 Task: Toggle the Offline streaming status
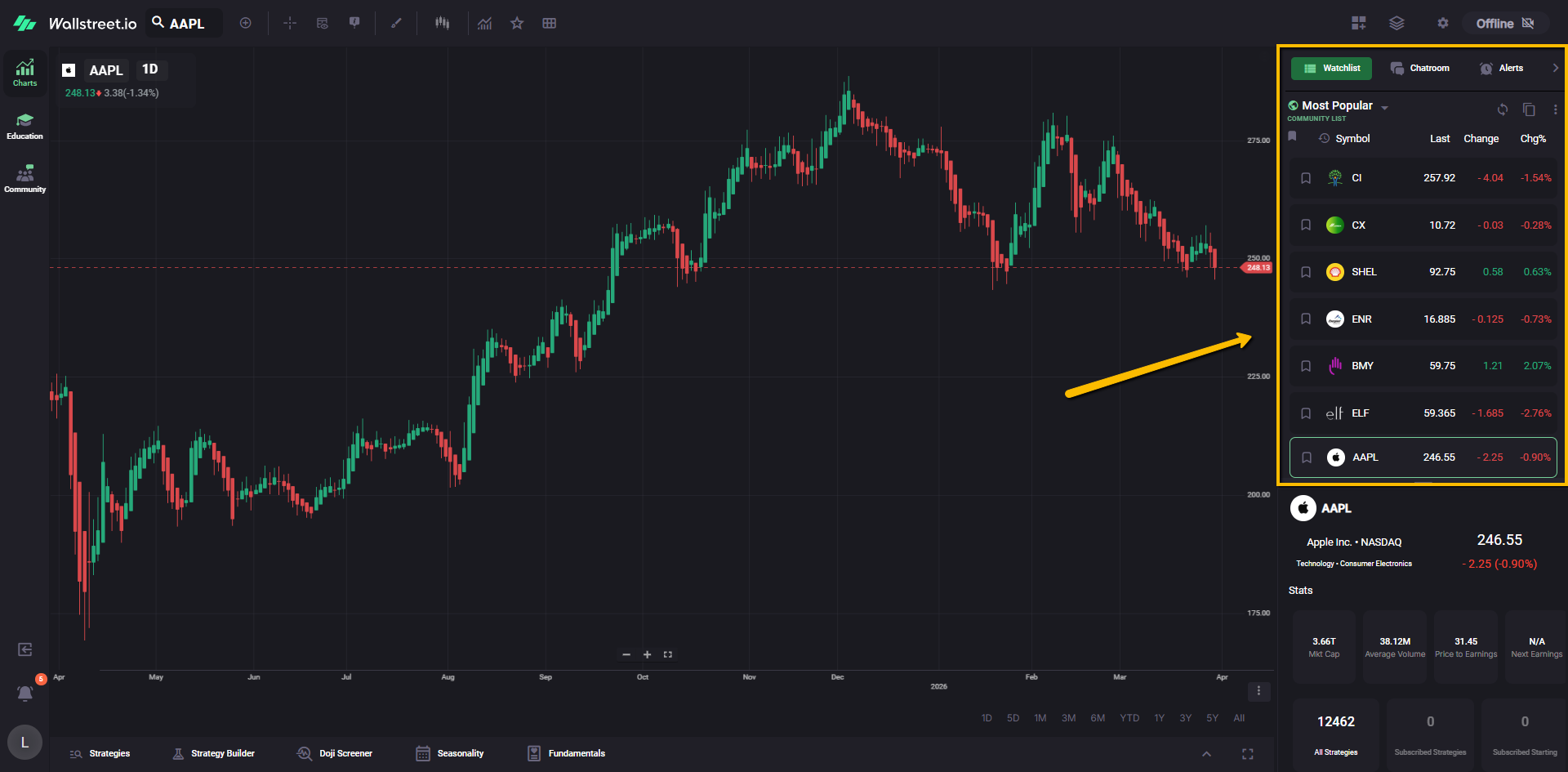(1504, 24)
